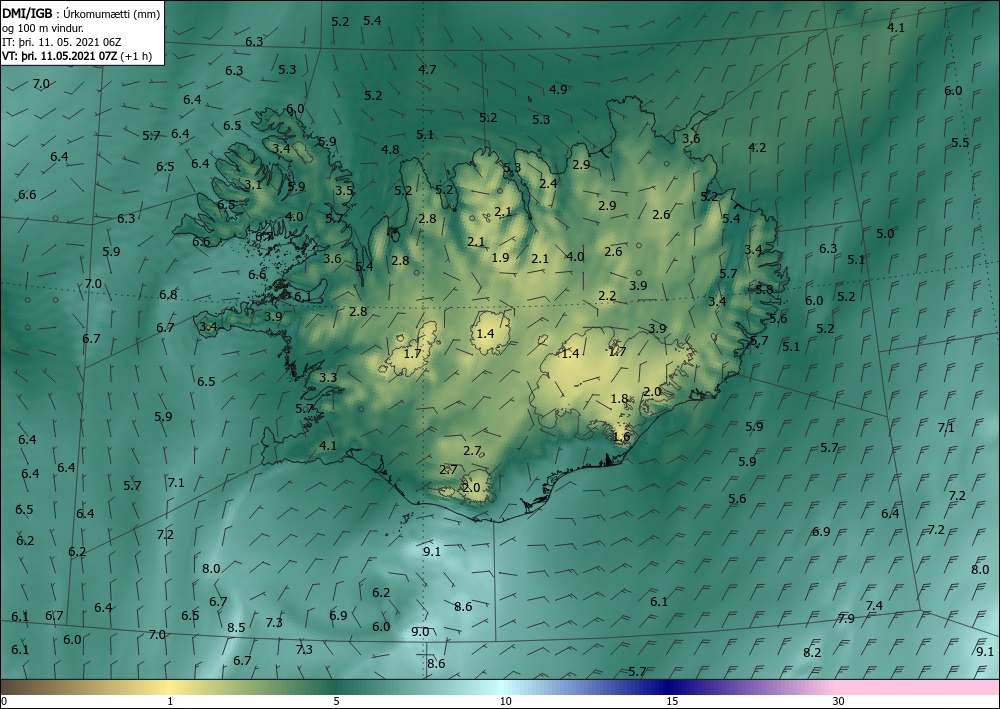
Task: Select the '3.3' value on the map
Action: [x=328, y=377]
